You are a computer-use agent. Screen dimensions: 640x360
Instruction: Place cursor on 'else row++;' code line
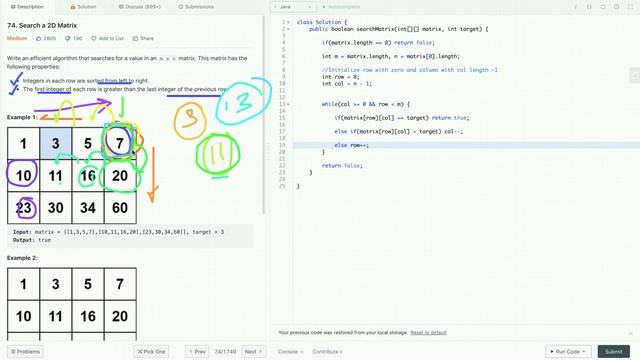(351, 145)
